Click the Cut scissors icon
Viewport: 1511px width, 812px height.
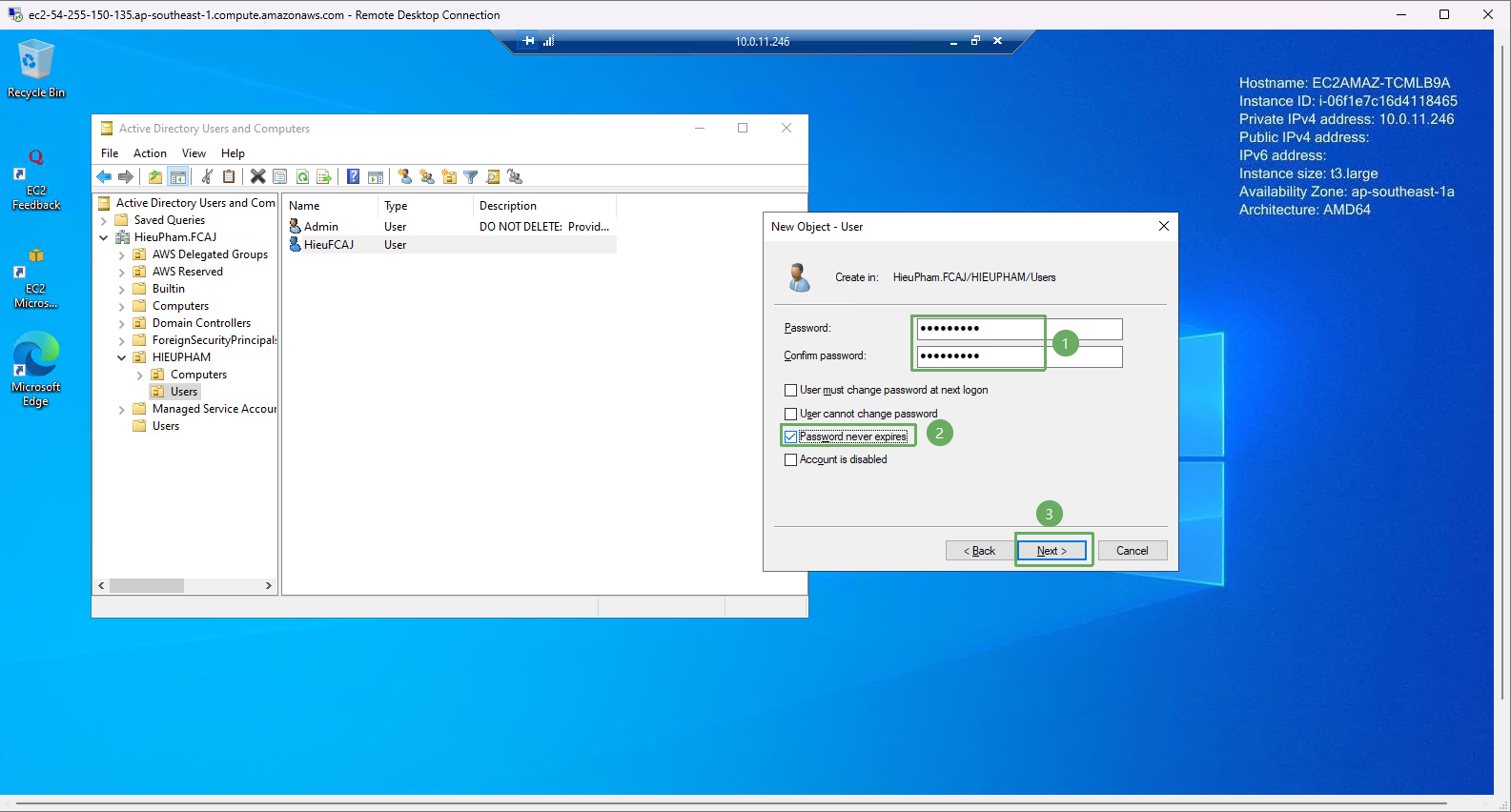(207, 176)
